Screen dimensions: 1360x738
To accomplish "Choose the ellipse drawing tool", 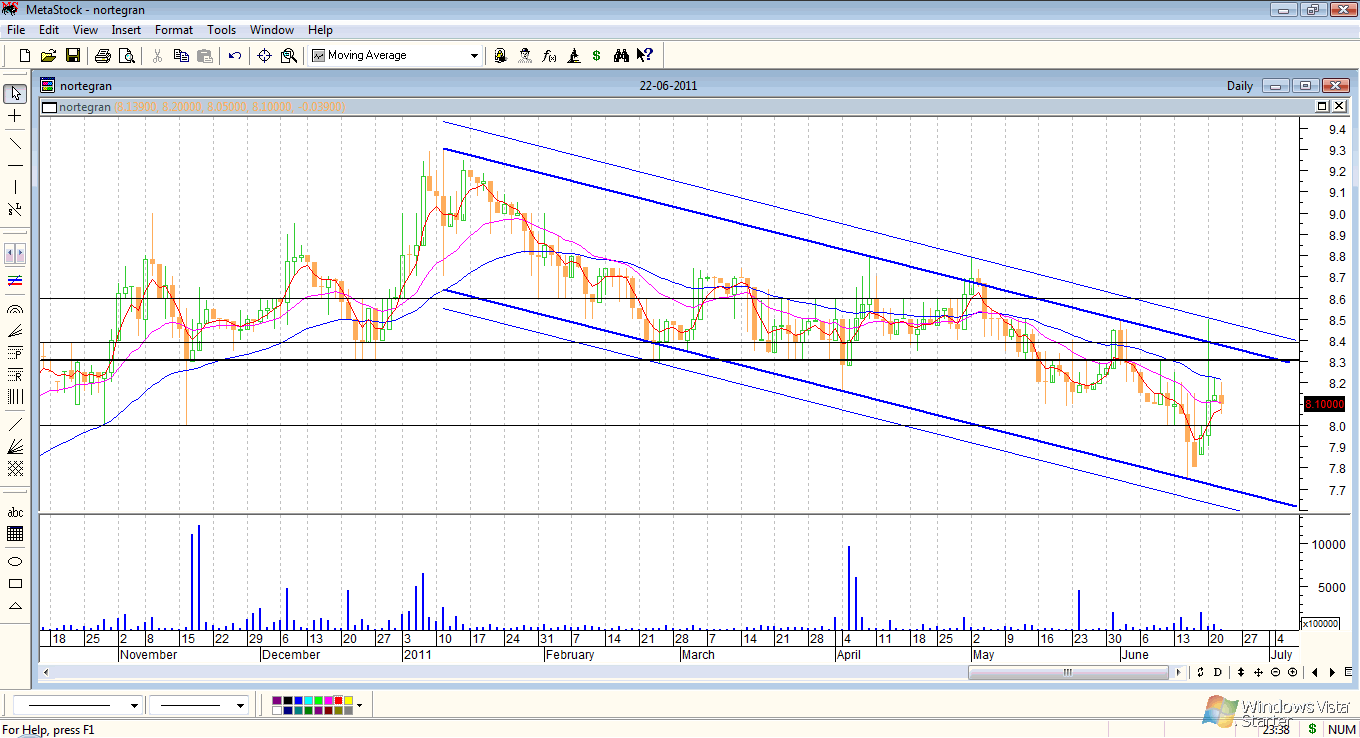I will point(15,561).
